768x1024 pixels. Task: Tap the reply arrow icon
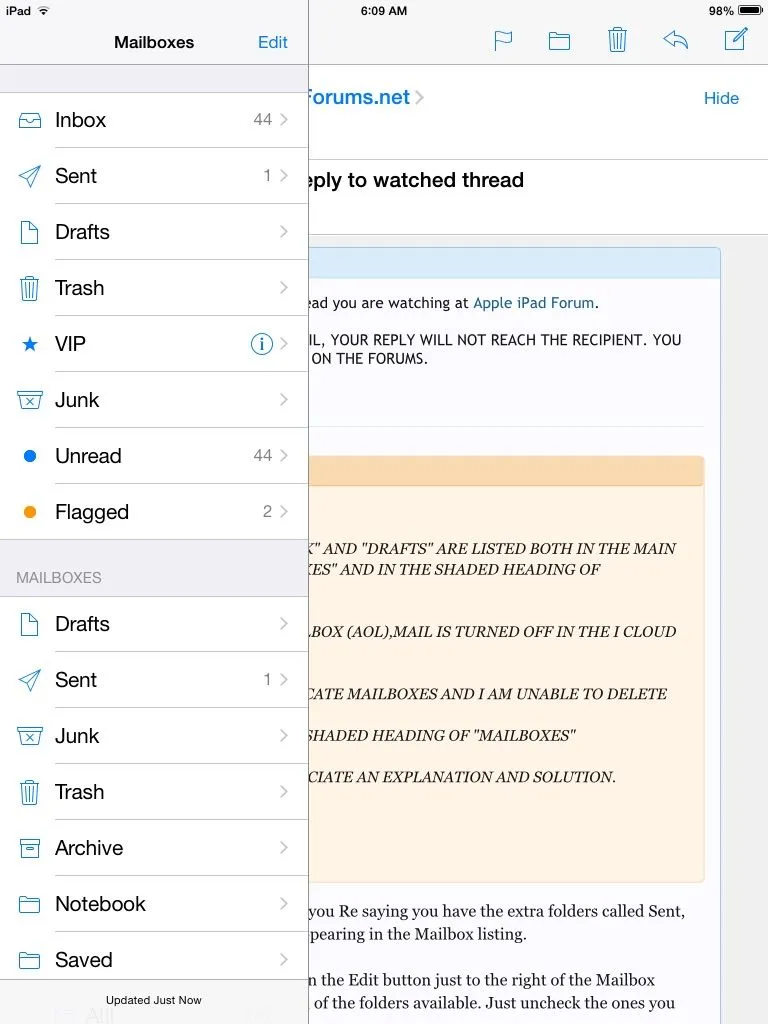676,41
